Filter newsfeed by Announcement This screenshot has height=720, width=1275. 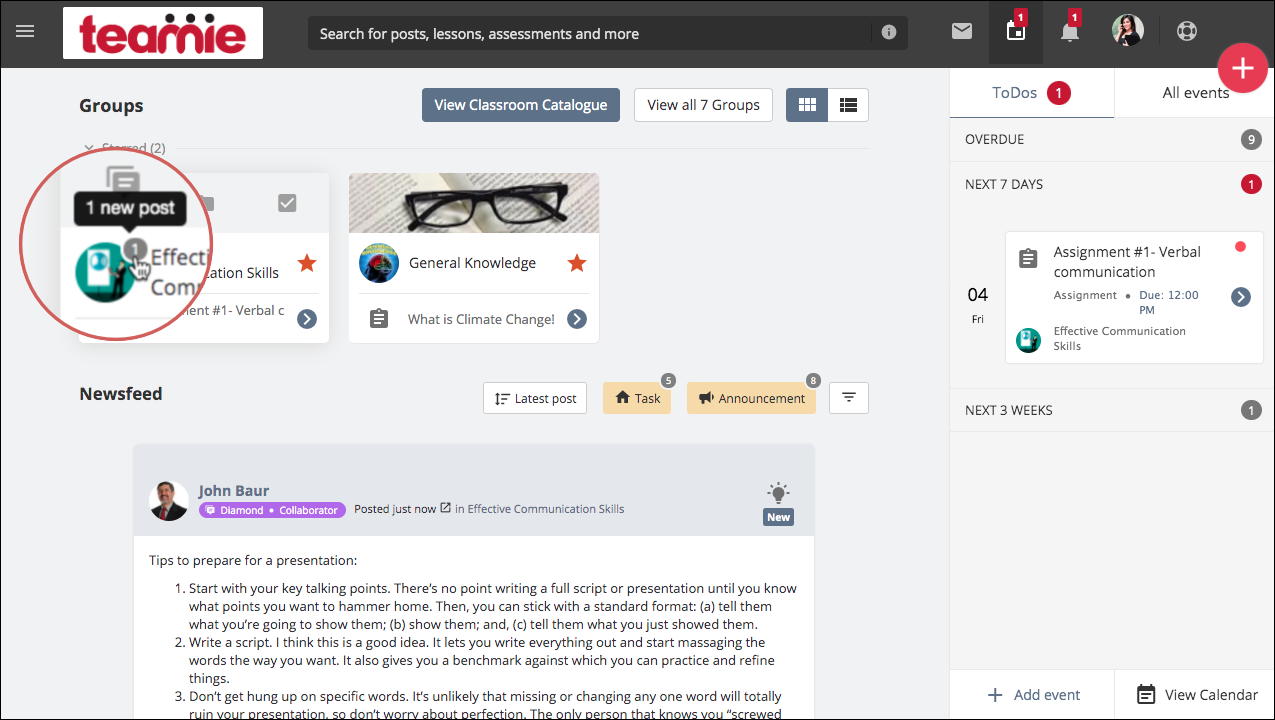point(751,398)
